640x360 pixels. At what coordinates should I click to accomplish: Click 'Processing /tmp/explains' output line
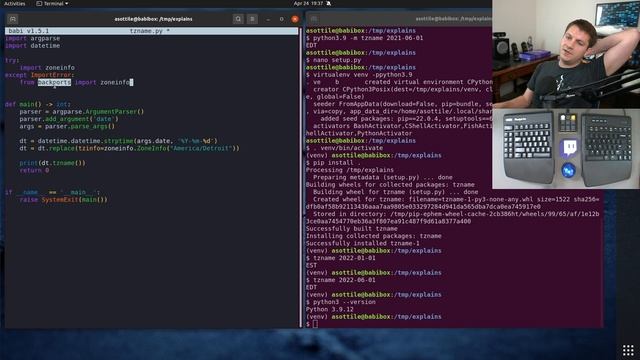click(x=350, y=170)
